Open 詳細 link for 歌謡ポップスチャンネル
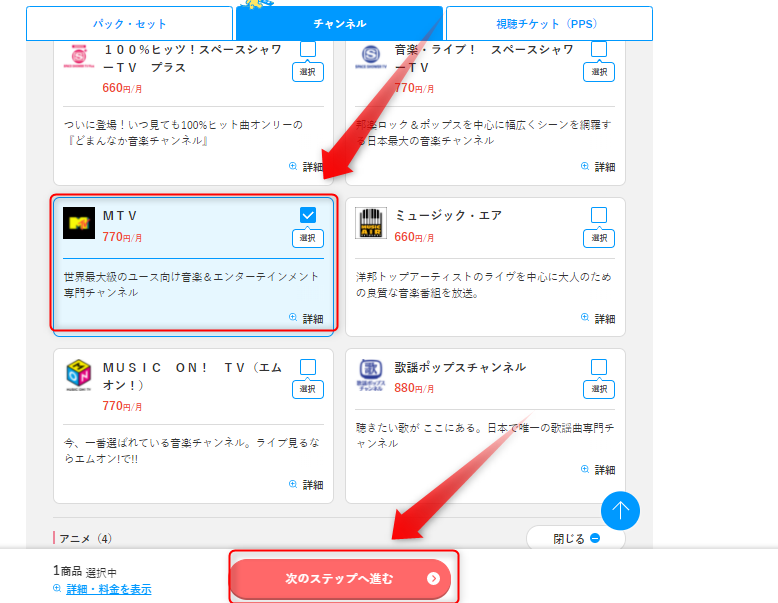 (x=598, y=469)
